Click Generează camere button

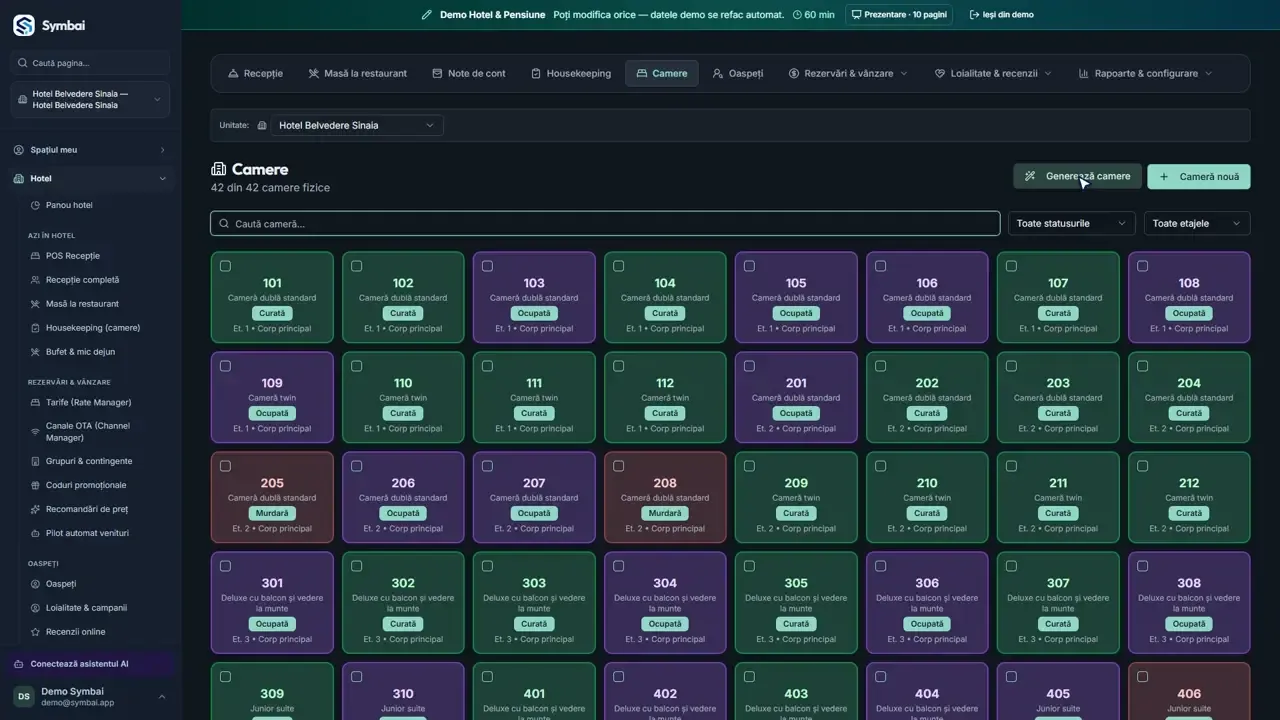click(x=1077, y=176)
